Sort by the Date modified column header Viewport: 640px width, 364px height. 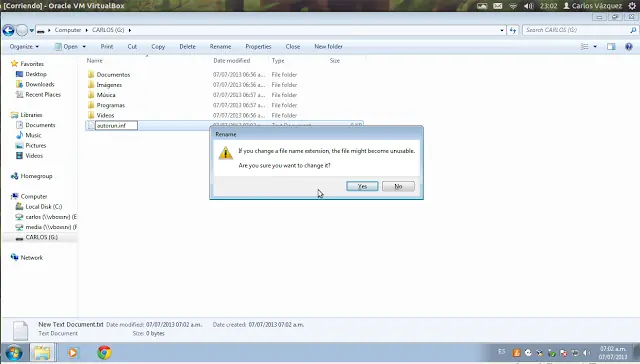[232, 60]
